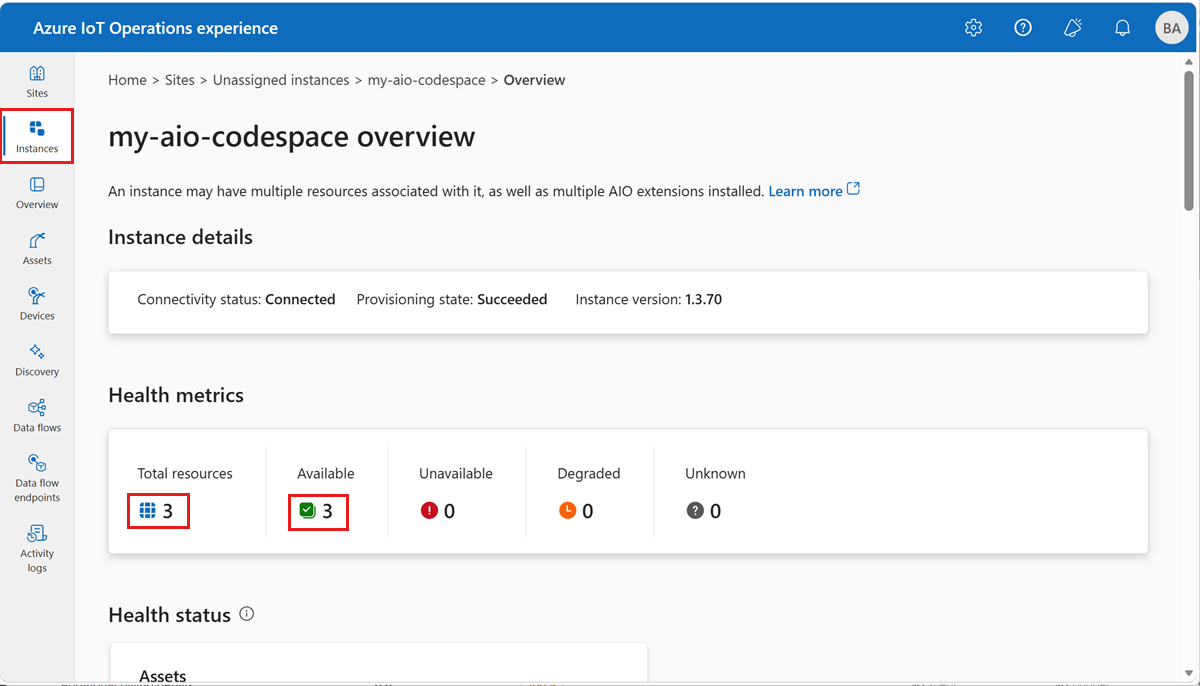Image resolution: width=1200 pixels, height=686 pixels.
Task: Click the my-aio-codespace overview heading
Action: [x=292, y=136]
